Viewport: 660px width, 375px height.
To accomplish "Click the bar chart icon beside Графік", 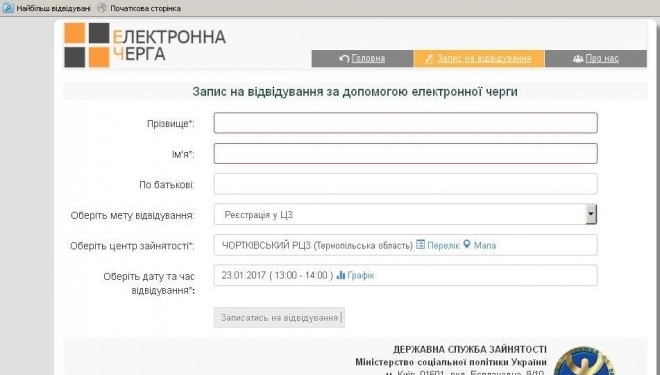I will click(x=341, y=275).
